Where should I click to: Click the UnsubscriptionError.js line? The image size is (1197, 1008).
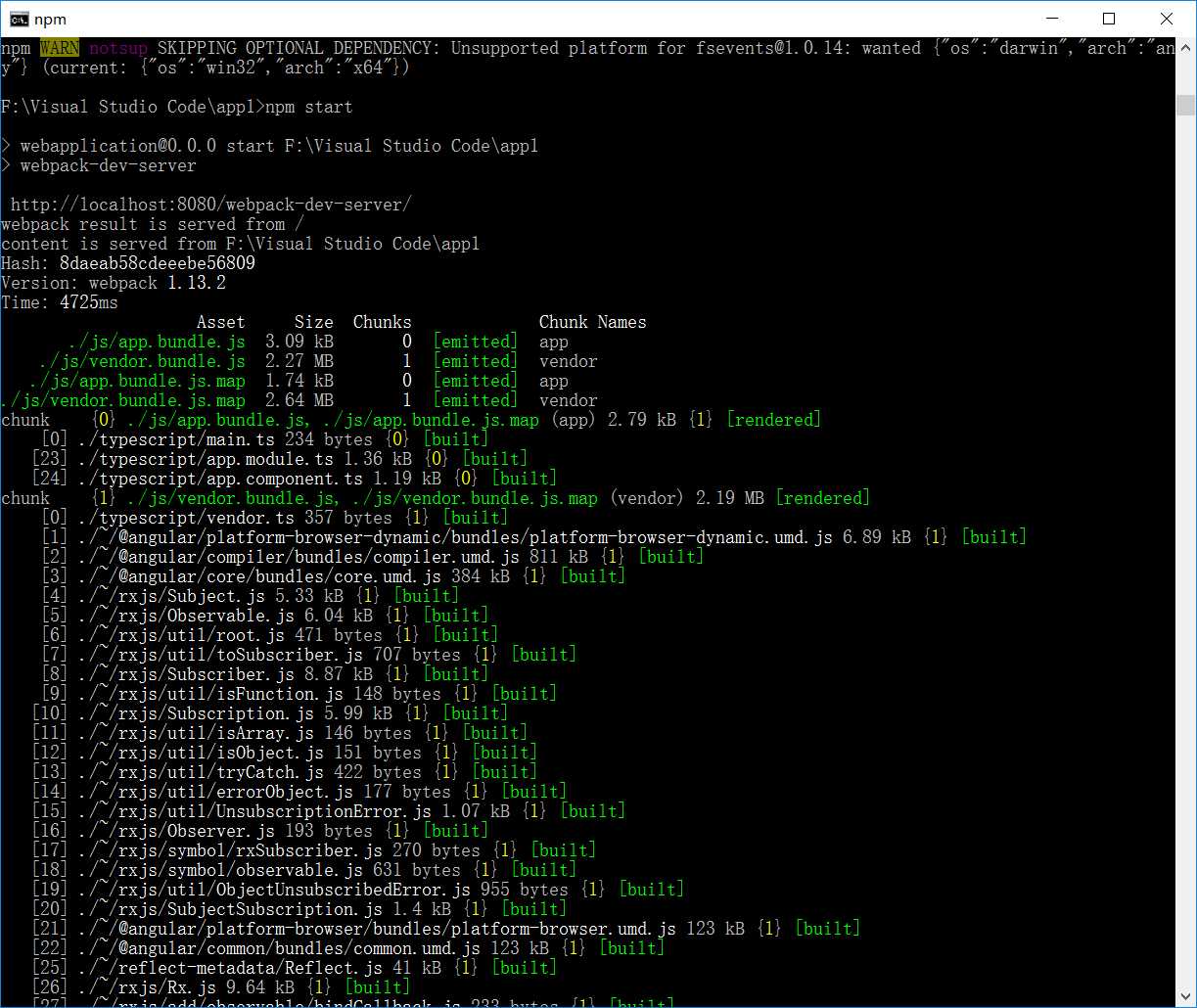(x=328, y=811)
